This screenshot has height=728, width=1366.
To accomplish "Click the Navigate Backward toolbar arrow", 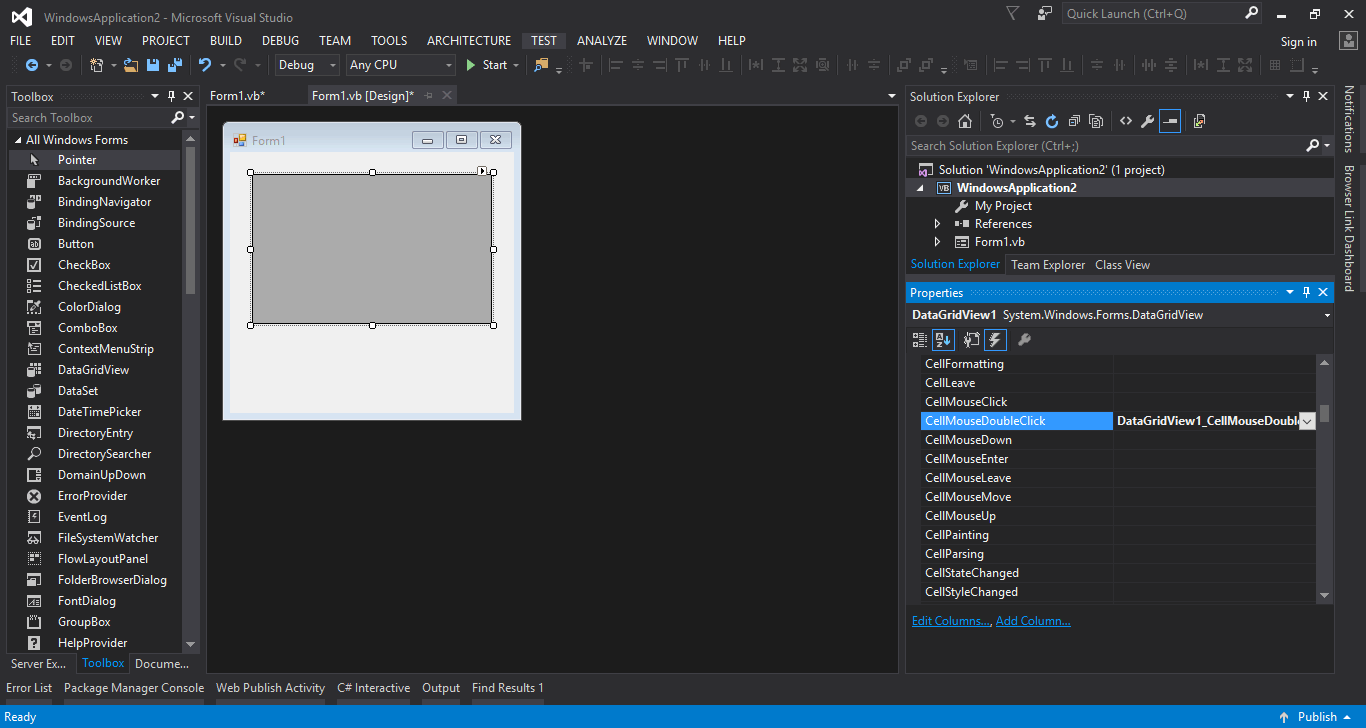I will [x=31, y=65].
